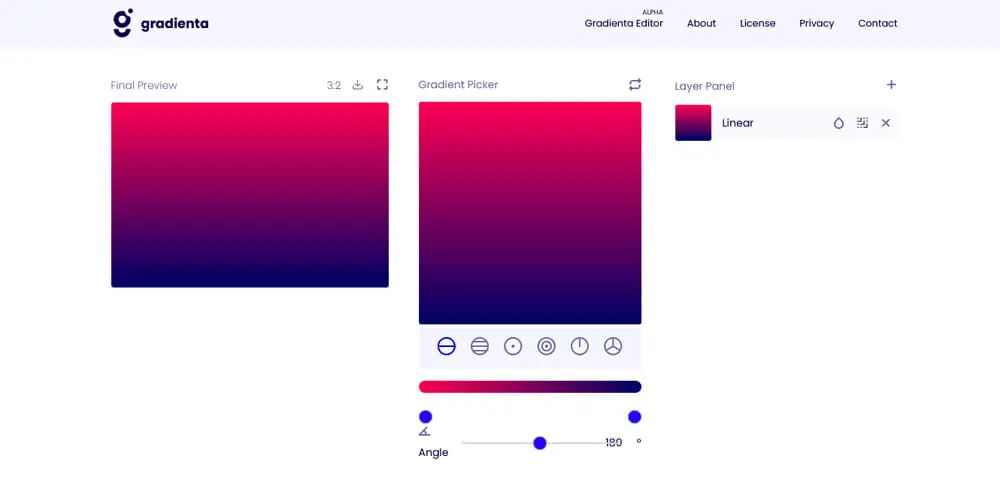Viewport: 1000px width, 500px height.
Task: Select the Linear layer thumbnail
Action: (x=693, y=123)
